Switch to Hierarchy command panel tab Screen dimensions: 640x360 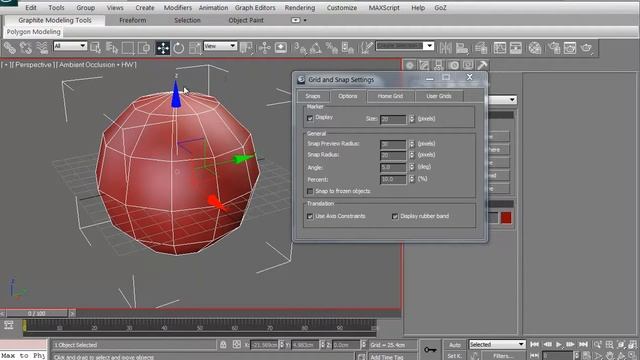pos(439,65)
